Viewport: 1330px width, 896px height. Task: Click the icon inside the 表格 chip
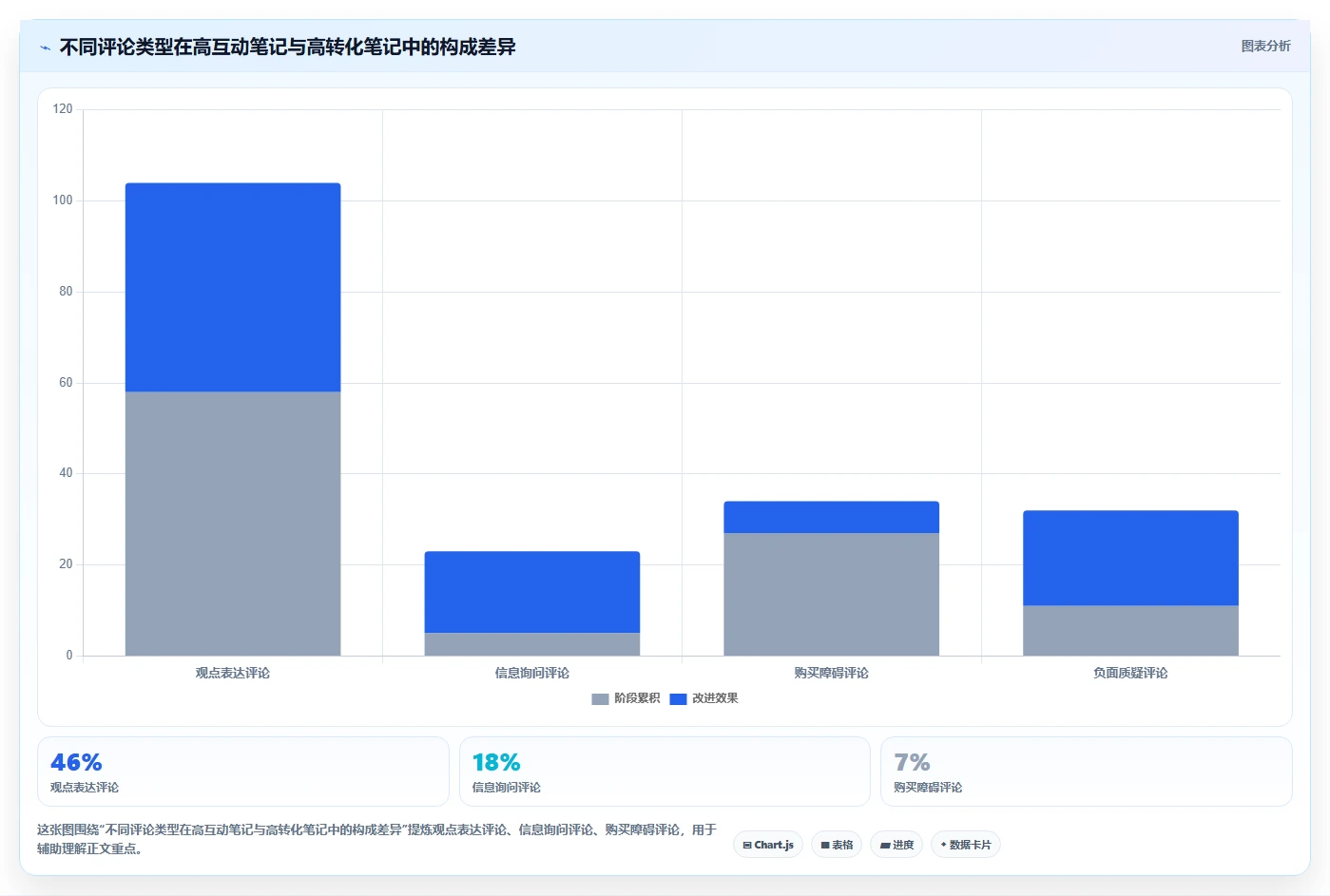point(825,845)
